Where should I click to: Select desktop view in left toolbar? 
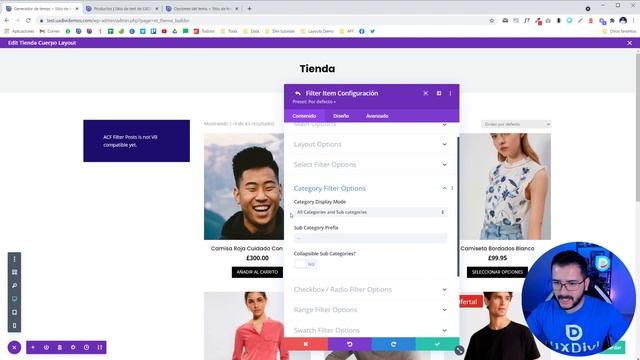(x=14, y=299)
